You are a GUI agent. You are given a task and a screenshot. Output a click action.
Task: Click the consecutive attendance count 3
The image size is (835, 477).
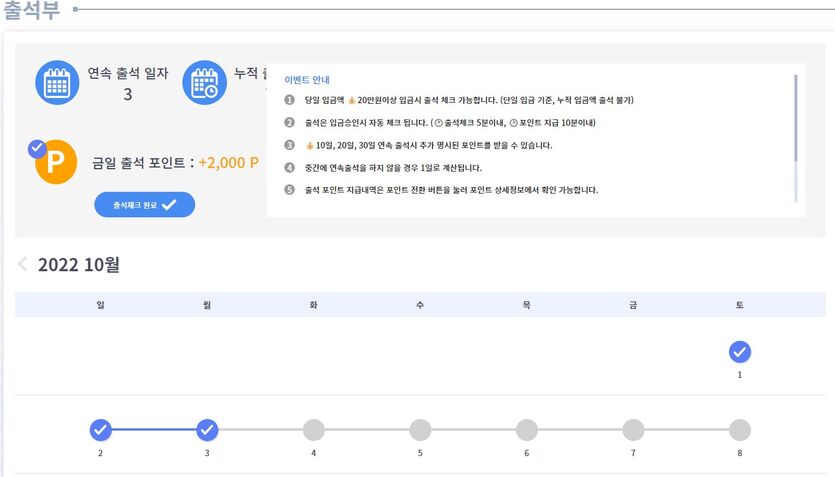[128, 94]
